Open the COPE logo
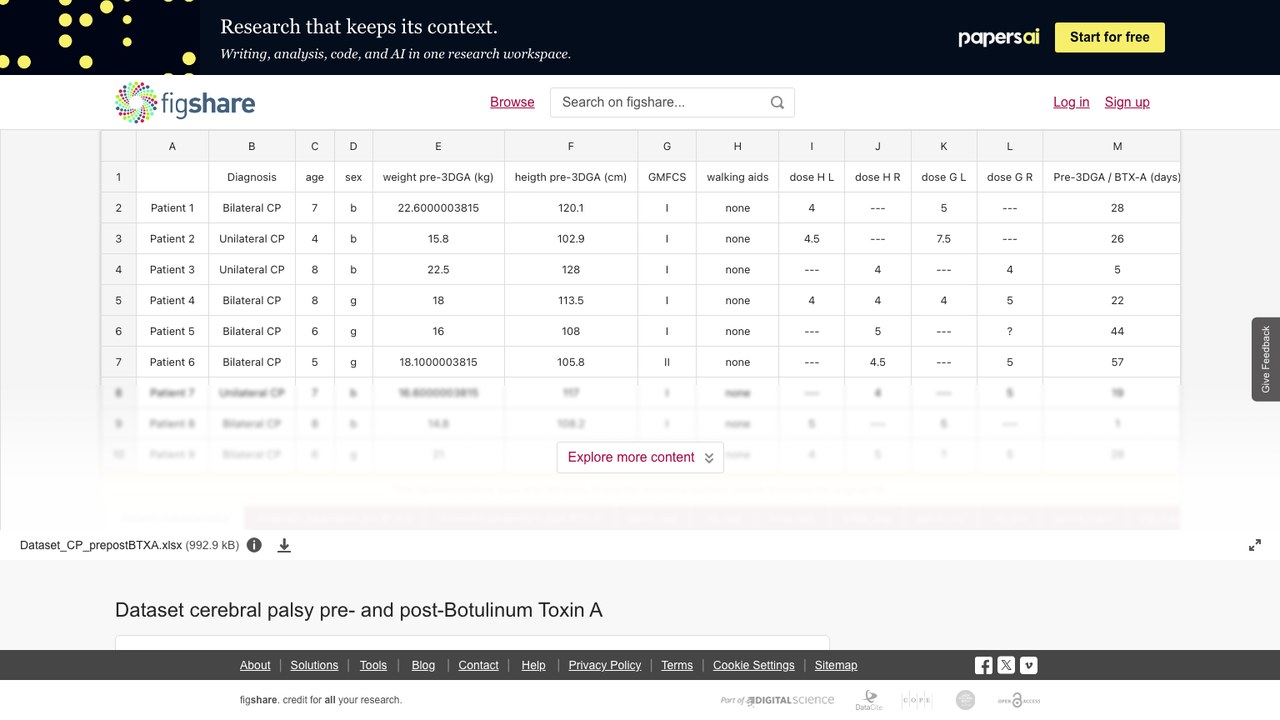 pyautogui.click(x=917, y=700)
